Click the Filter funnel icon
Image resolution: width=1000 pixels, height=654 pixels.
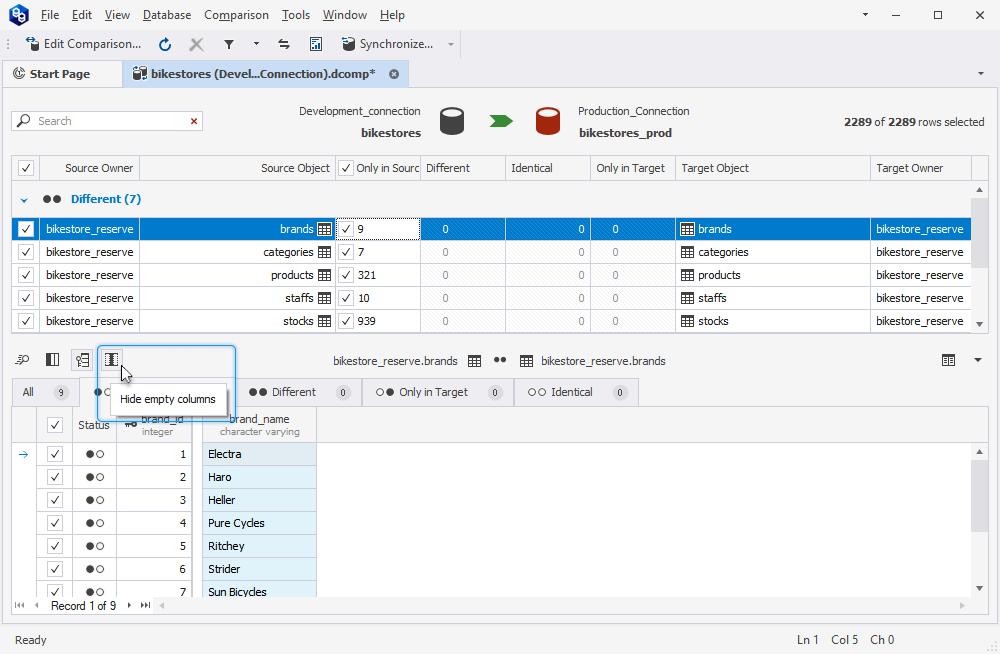(x=228, y=44)
